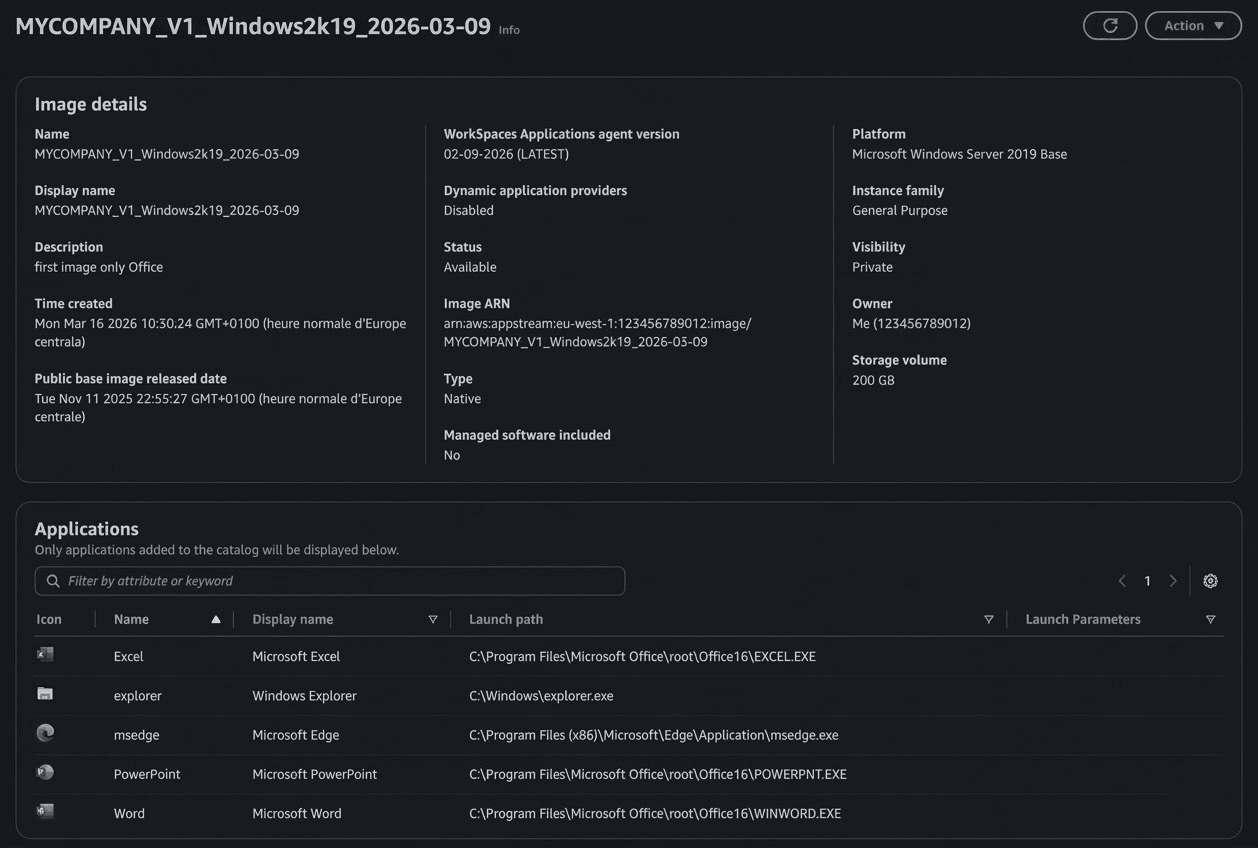Click the Owner value Me (123456789012)

911,324
